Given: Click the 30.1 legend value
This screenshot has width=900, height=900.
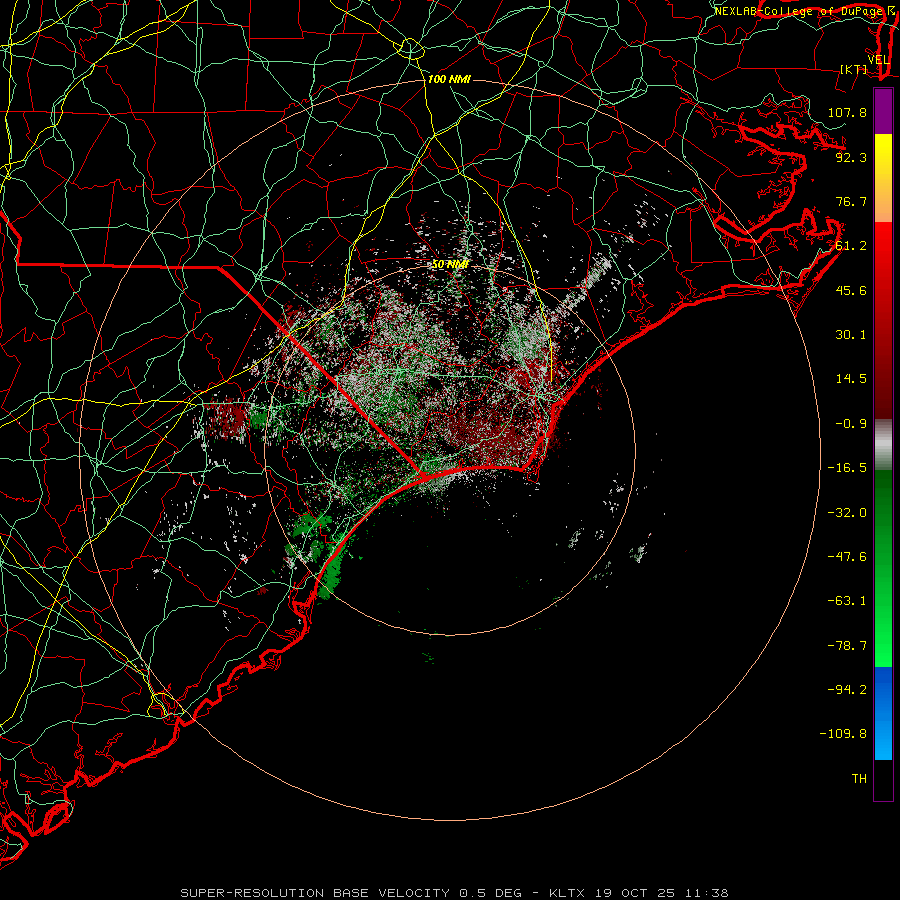Looking at the screenshot, I should pyautogui.click(x=851, y=335).
